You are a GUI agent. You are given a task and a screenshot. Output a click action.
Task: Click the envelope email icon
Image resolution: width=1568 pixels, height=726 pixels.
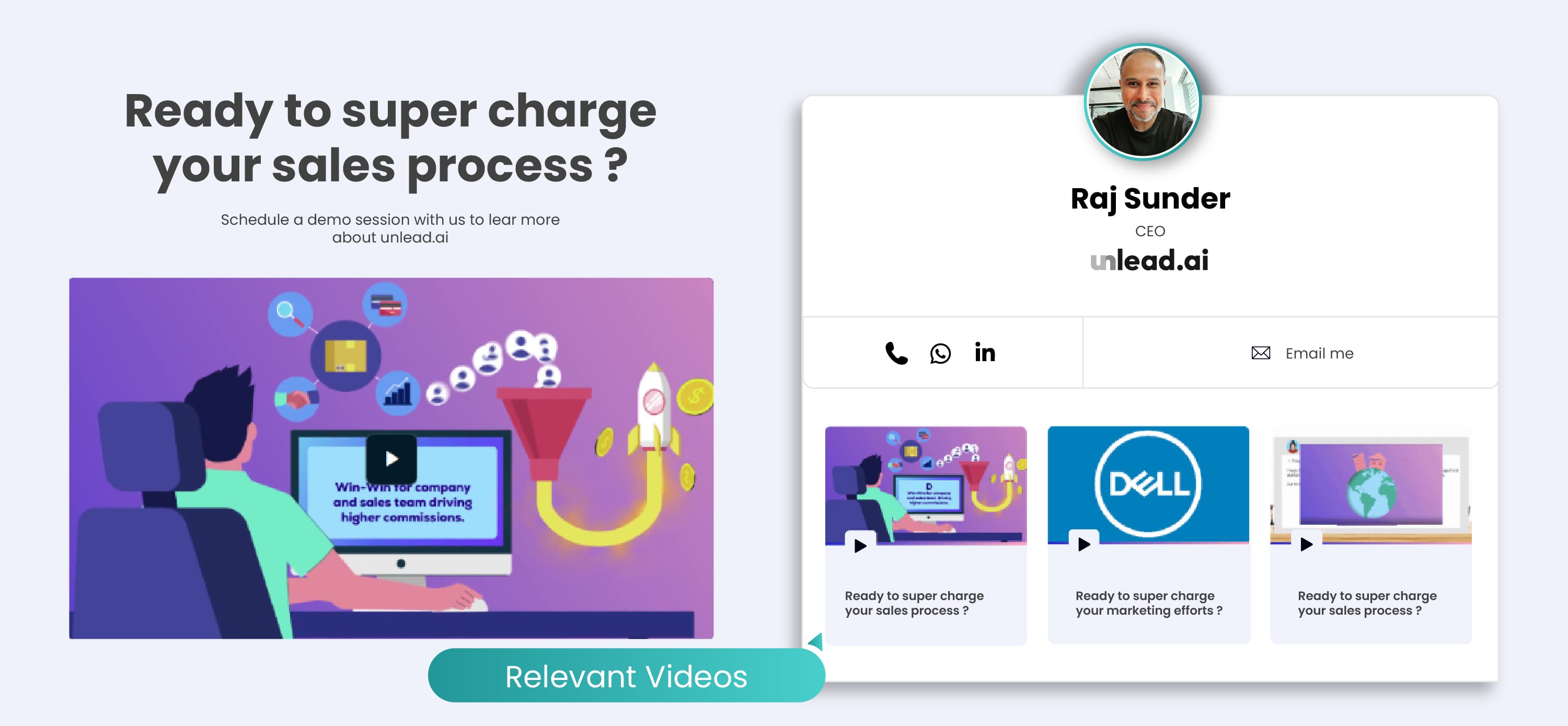click(x=1260, y=353)
